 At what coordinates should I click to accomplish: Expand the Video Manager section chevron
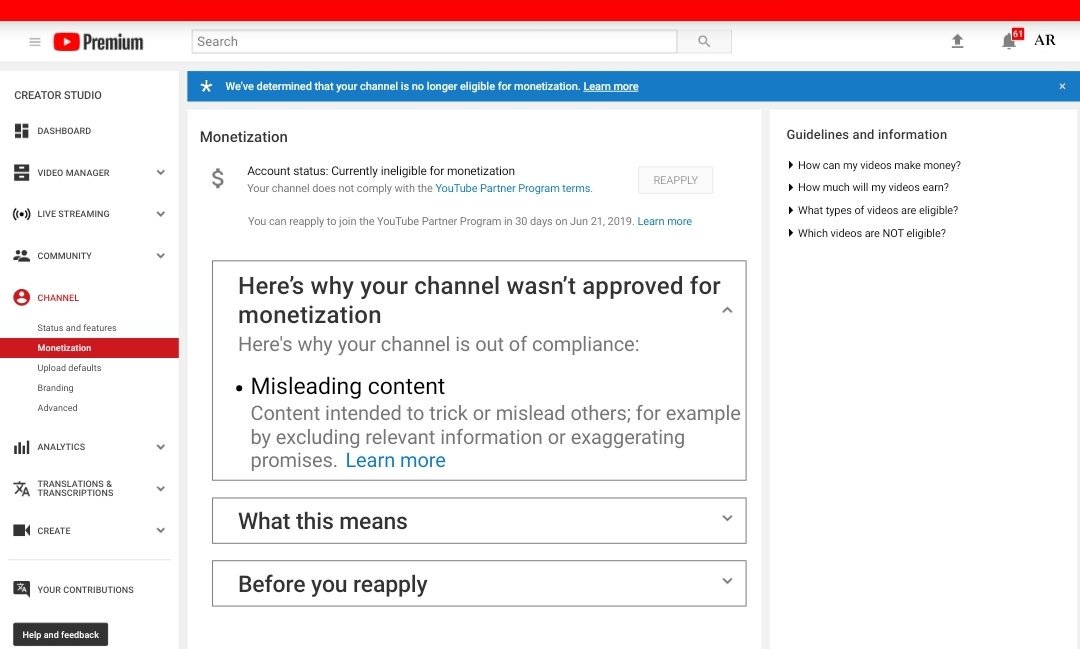click(160, 172)
